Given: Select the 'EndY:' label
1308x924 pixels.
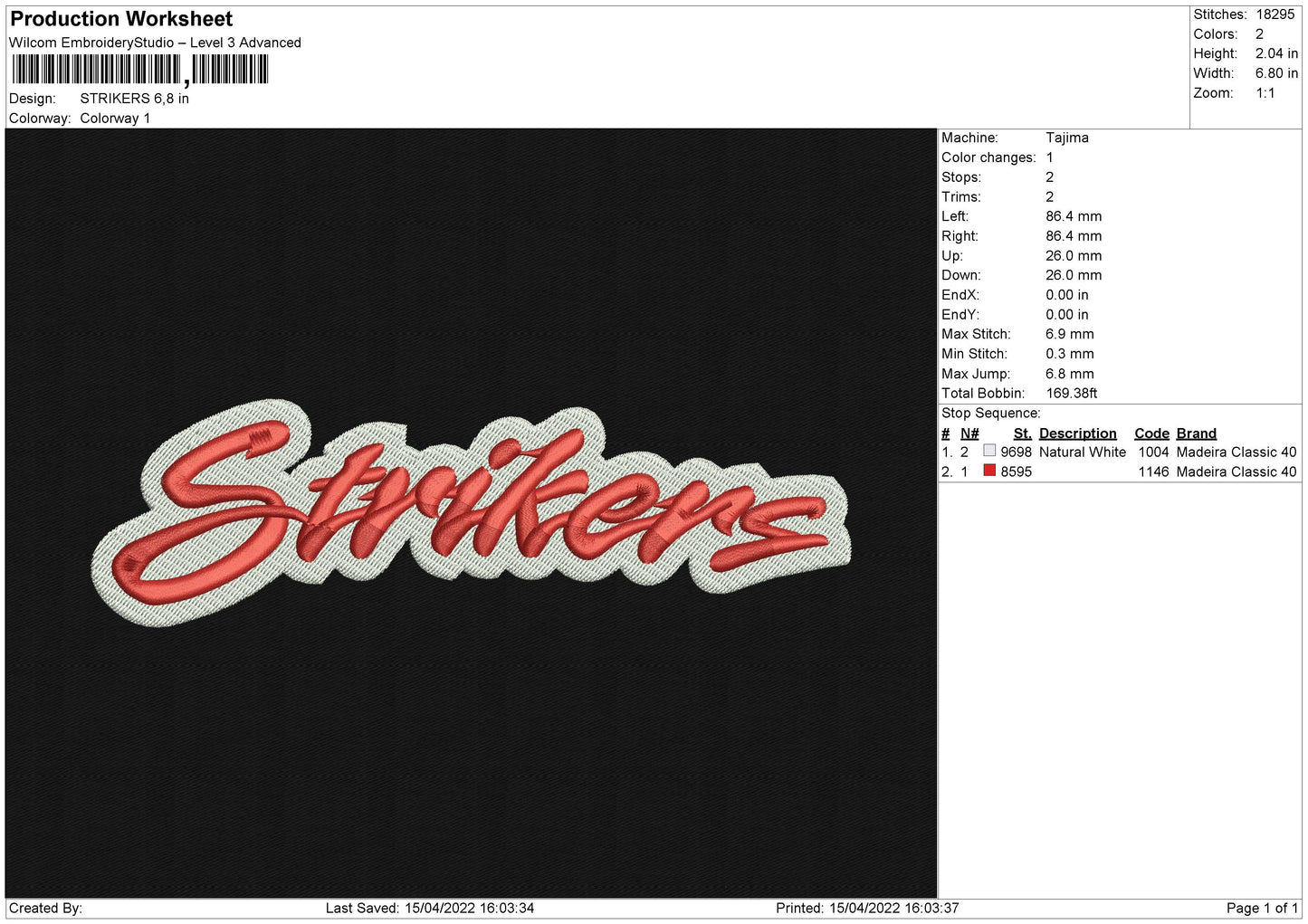Looking at the screenshot, I should (960, 315).
